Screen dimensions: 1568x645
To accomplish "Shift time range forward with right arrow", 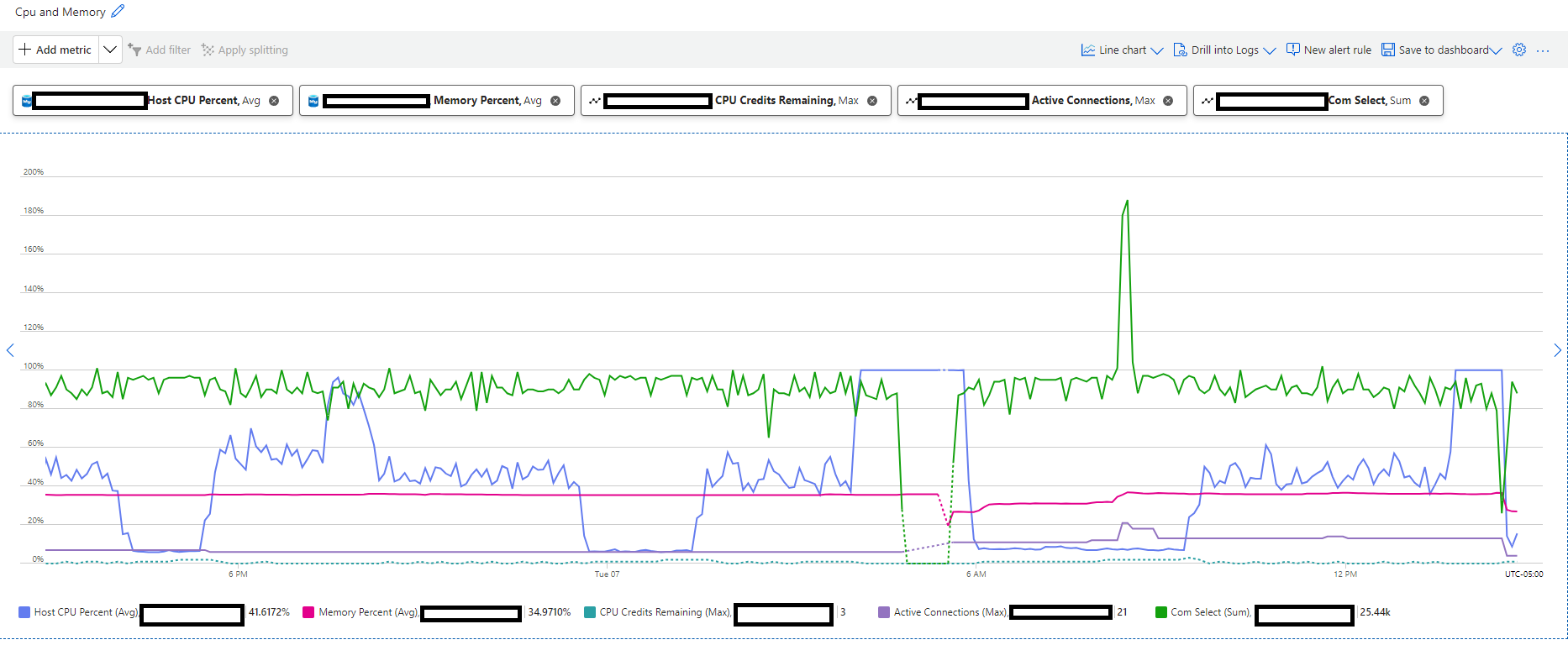I will point(1557,350).
